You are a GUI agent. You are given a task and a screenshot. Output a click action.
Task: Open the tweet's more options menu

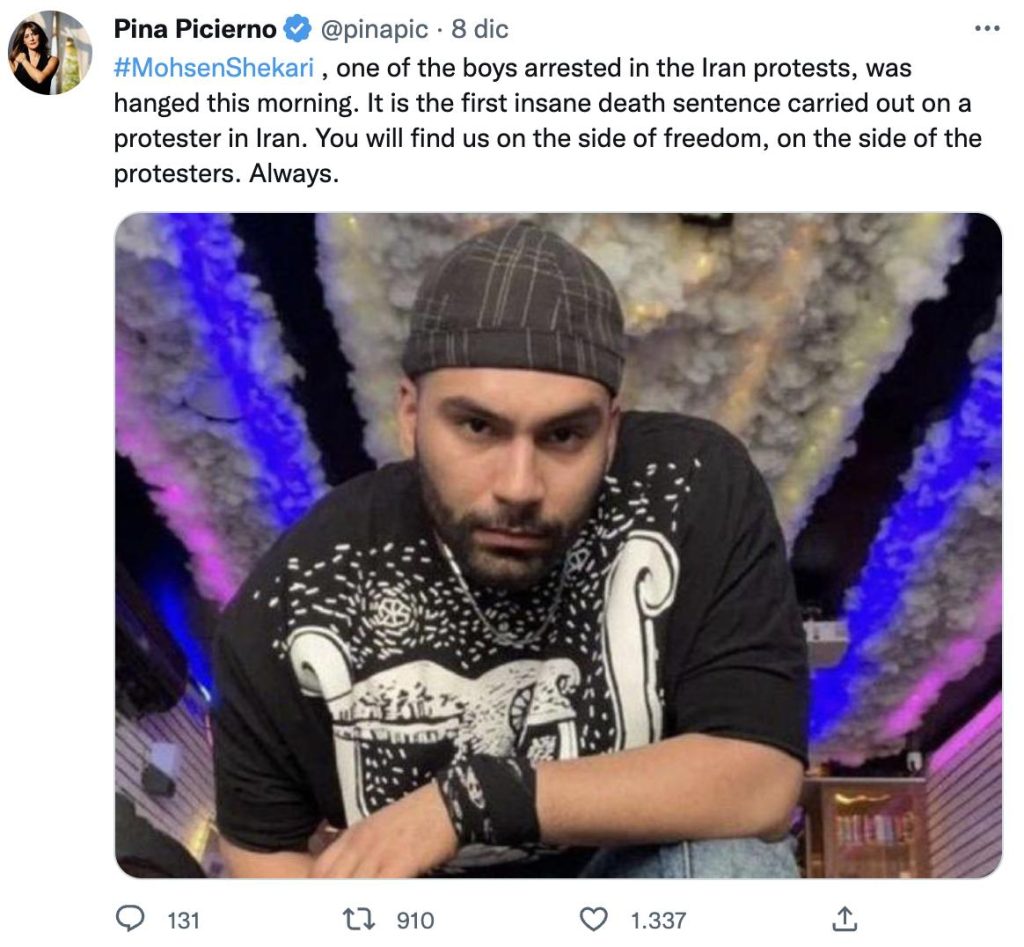tap(986, 29)
